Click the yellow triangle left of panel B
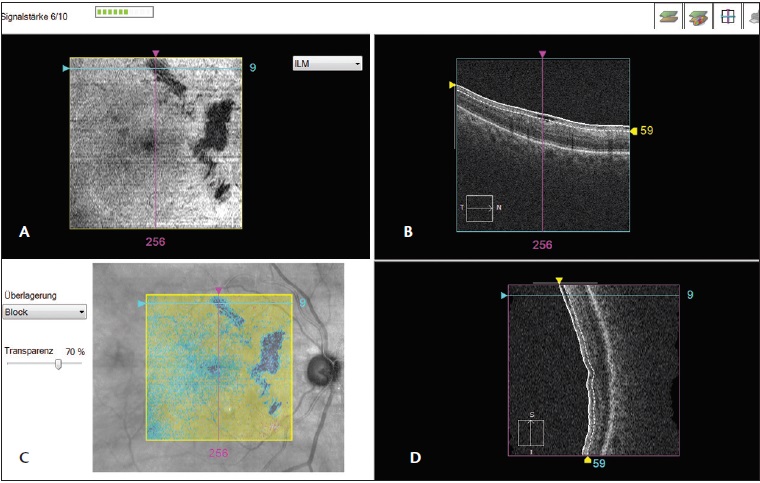The height and width of the screenshot is (483, 760). [452, 86]
